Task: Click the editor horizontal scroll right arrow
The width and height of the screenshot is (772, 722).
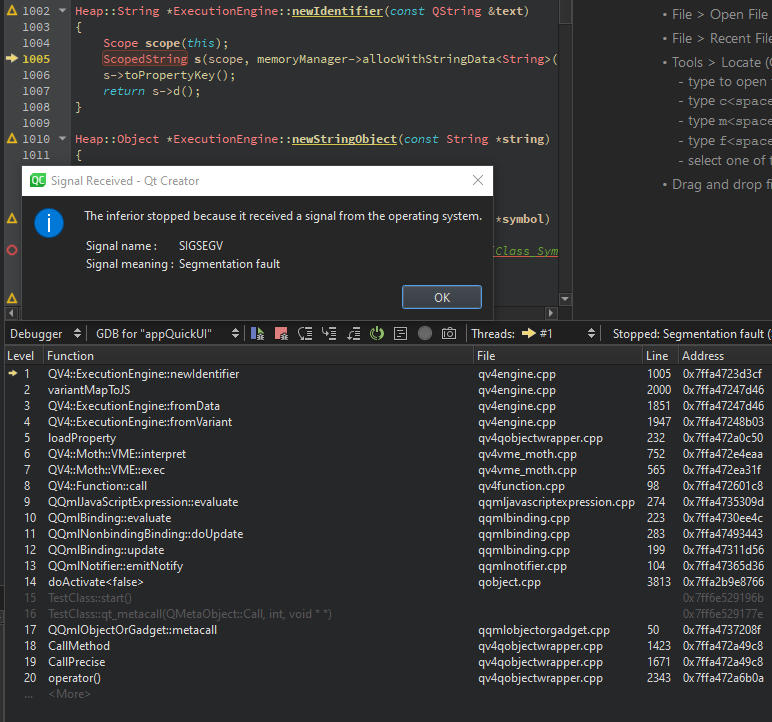Action: click(551, 313)
